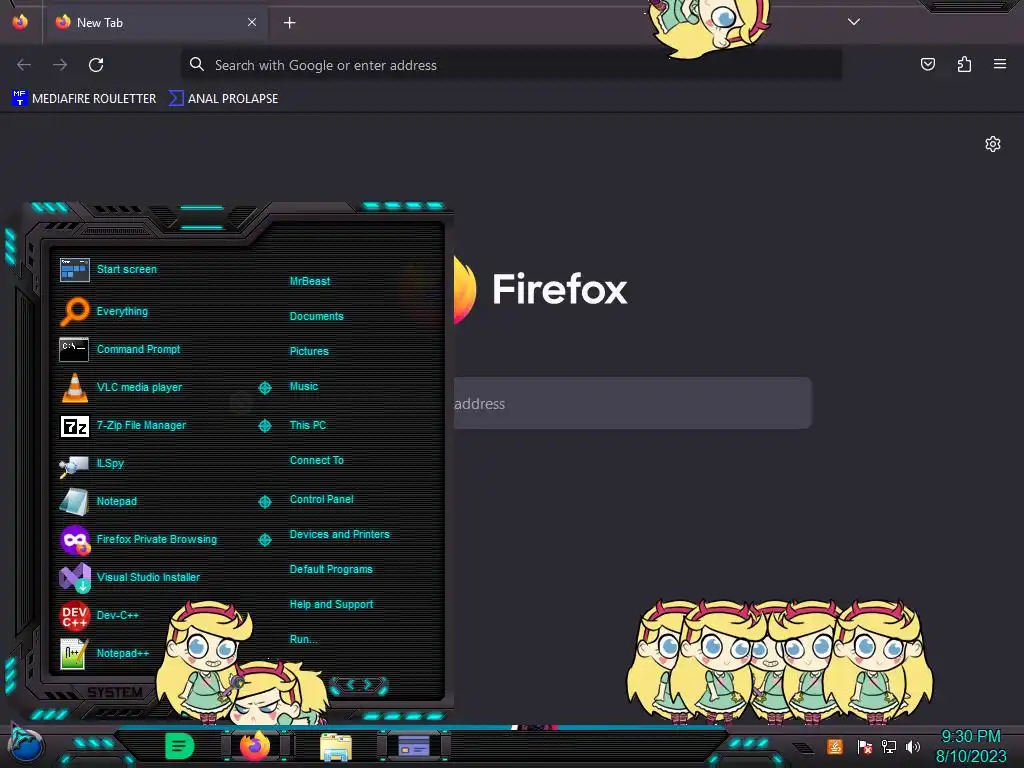This screenshot has width=1024, height=768.
Task: Open the MEDIAFIRE ROULETTER bookmark
Action: [x=84, y=99]
